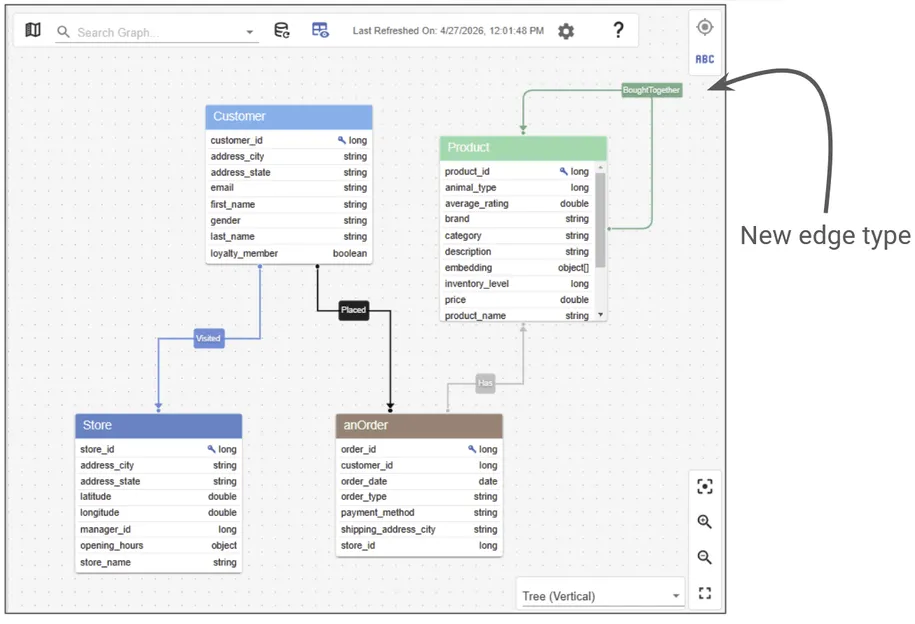Expand the Search Graph dropdown arrow
The height and width of the screenshot is (624, 915).
coord(249,33)
